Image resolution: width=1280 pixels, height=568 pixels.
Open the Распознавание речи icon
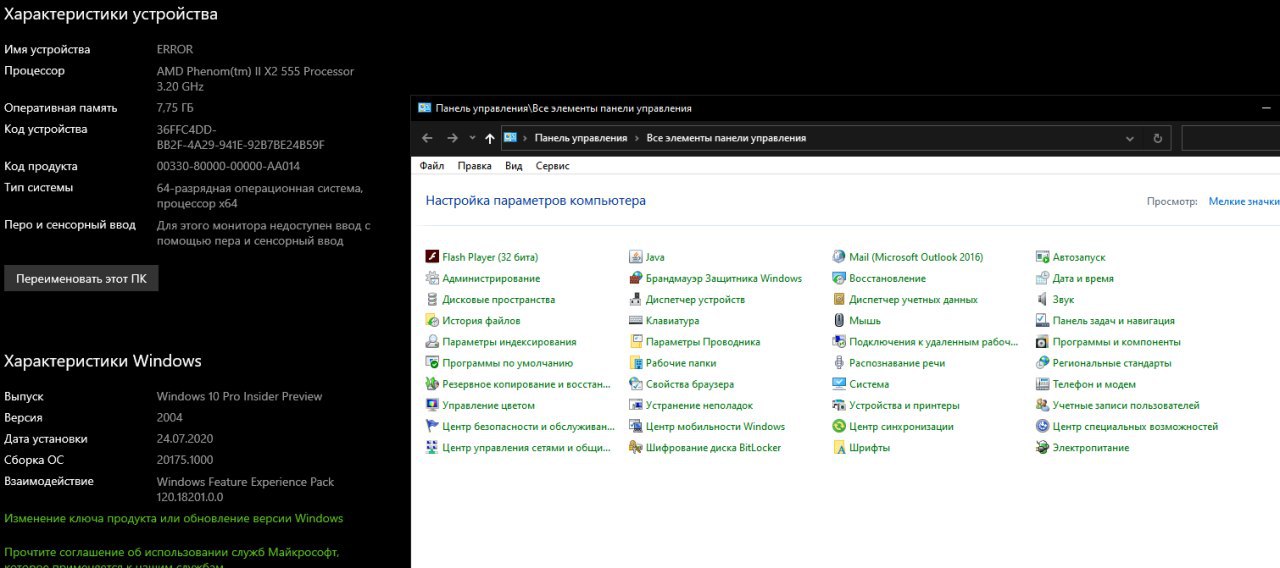[x=839, y=363]
